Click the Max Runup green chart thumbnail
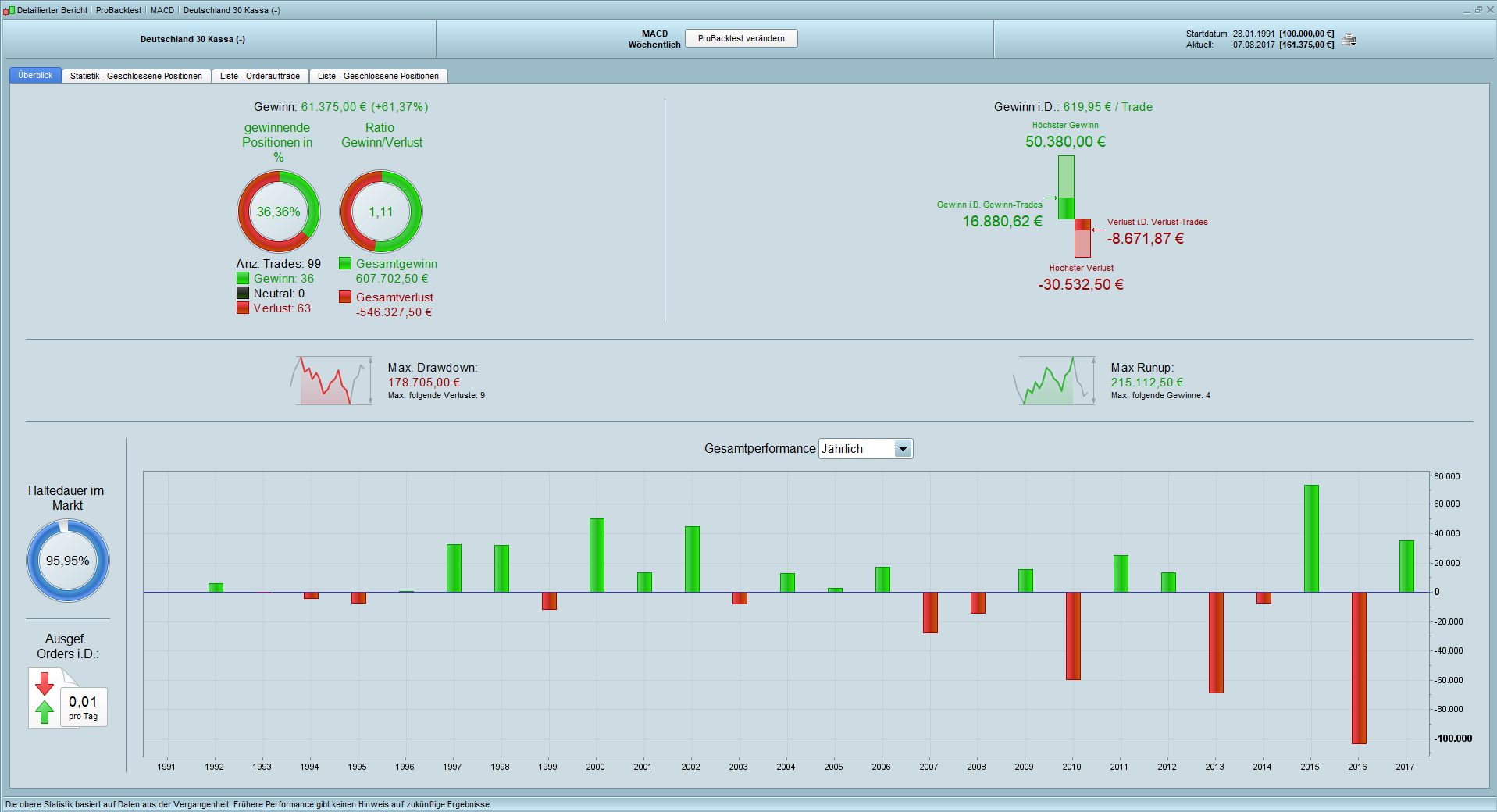This screenshot has width=1497, height=812. [x=1054, y=381]
